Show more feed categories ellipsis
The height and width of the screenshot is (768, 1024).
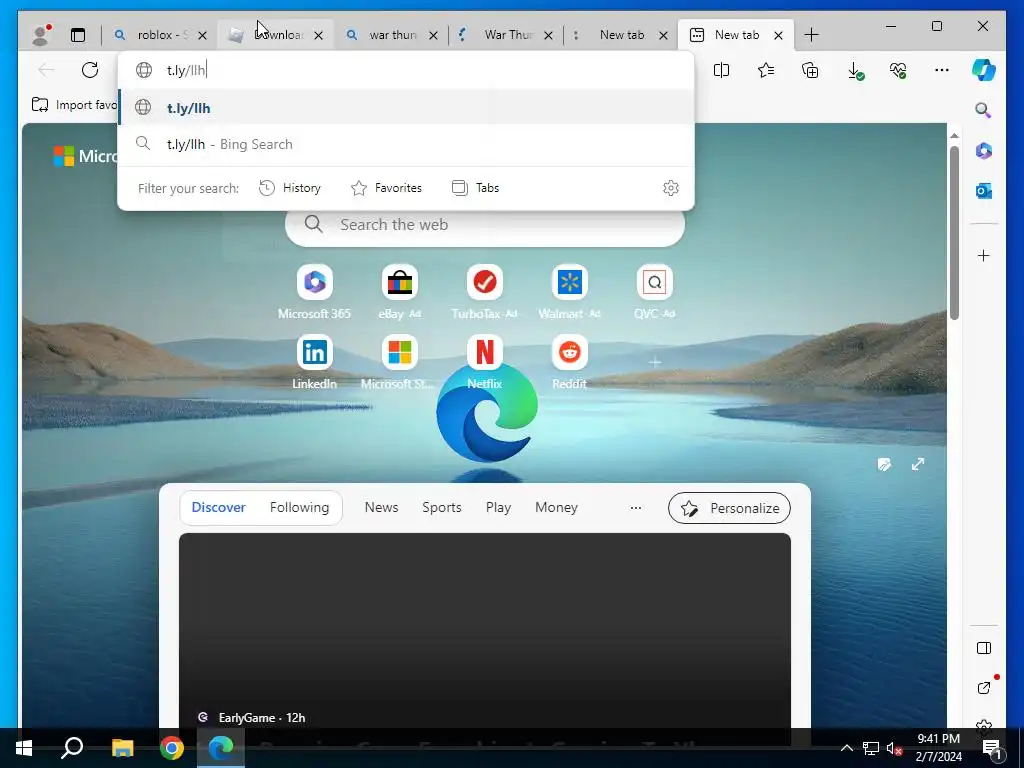[x=635, y=507]
